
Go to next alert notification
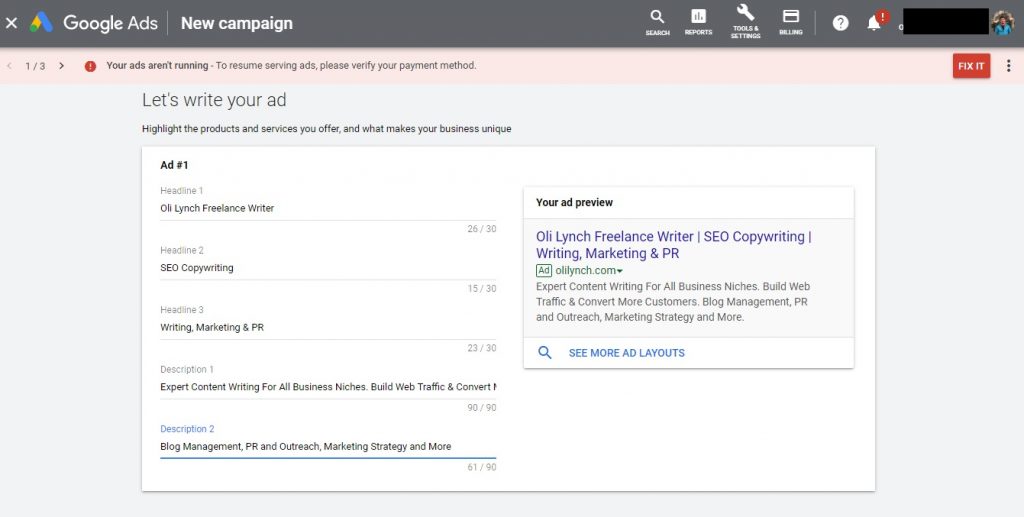(x=61, y=65)
